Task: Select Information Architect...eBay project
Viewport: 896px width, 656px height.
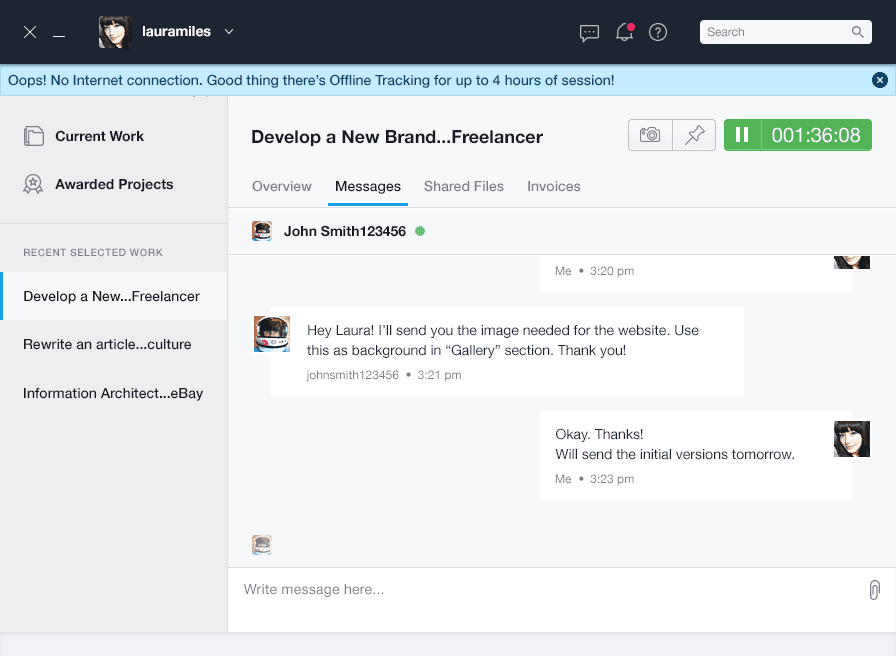Action: coord(113,393)
